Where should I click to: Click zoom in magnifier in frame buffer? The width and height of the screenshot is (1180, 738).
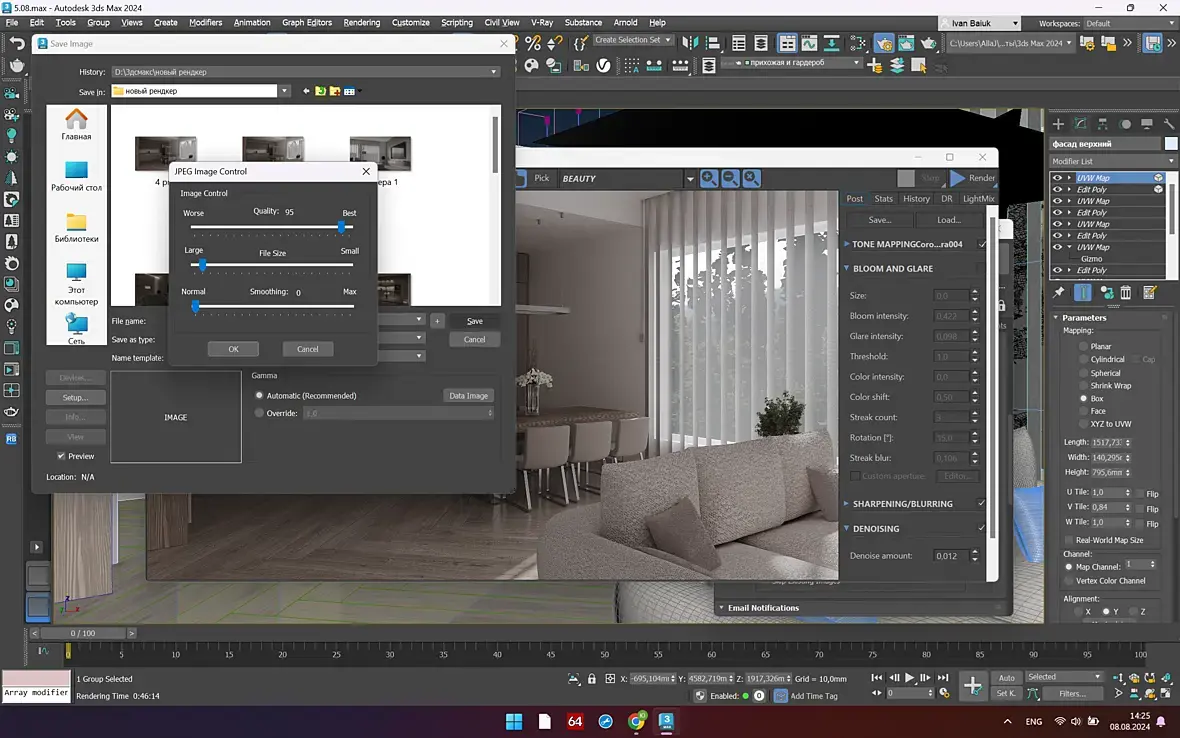[709, 178]
